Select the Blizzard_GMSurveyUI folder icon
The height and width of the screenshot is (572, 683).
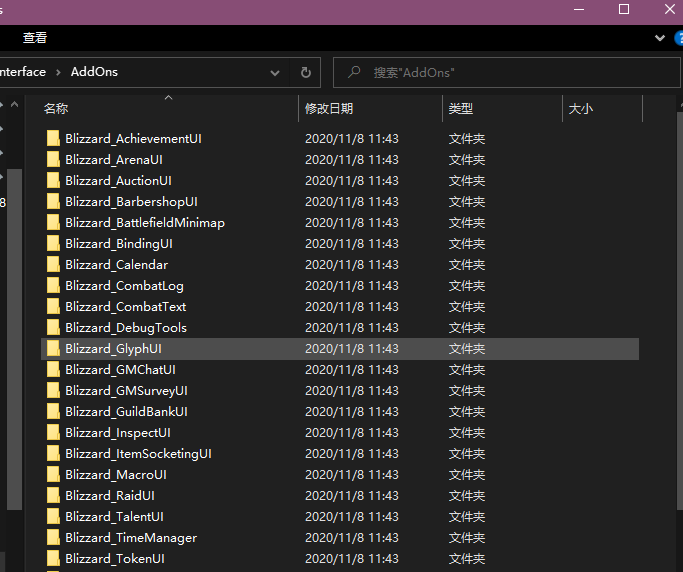pyautogui.click(x=53, y=390)
